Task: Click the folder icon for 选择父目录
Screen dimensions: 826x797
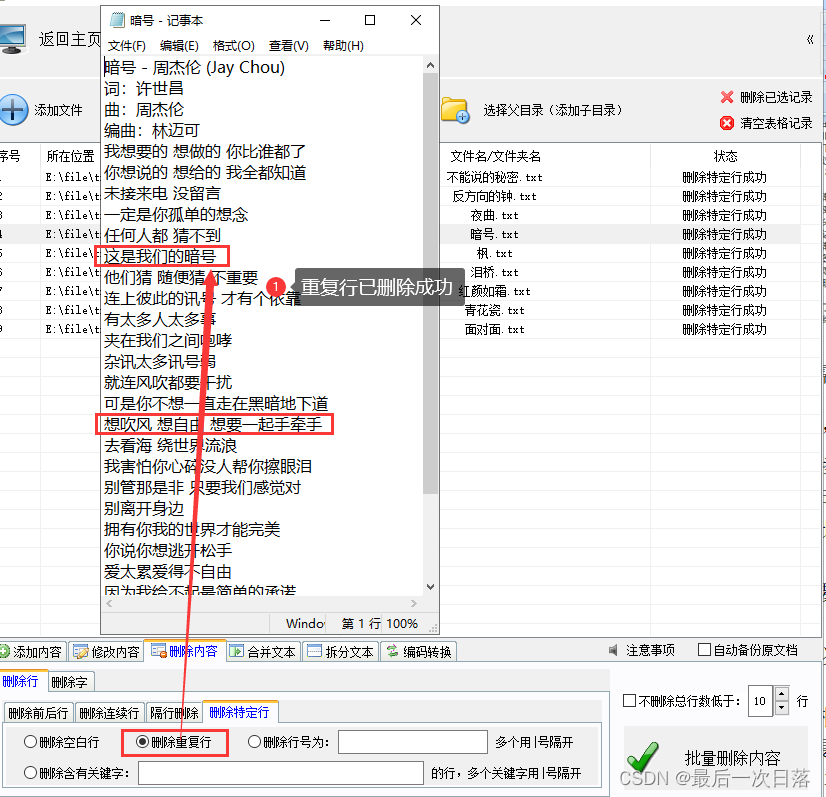Action: pos(455,110)
